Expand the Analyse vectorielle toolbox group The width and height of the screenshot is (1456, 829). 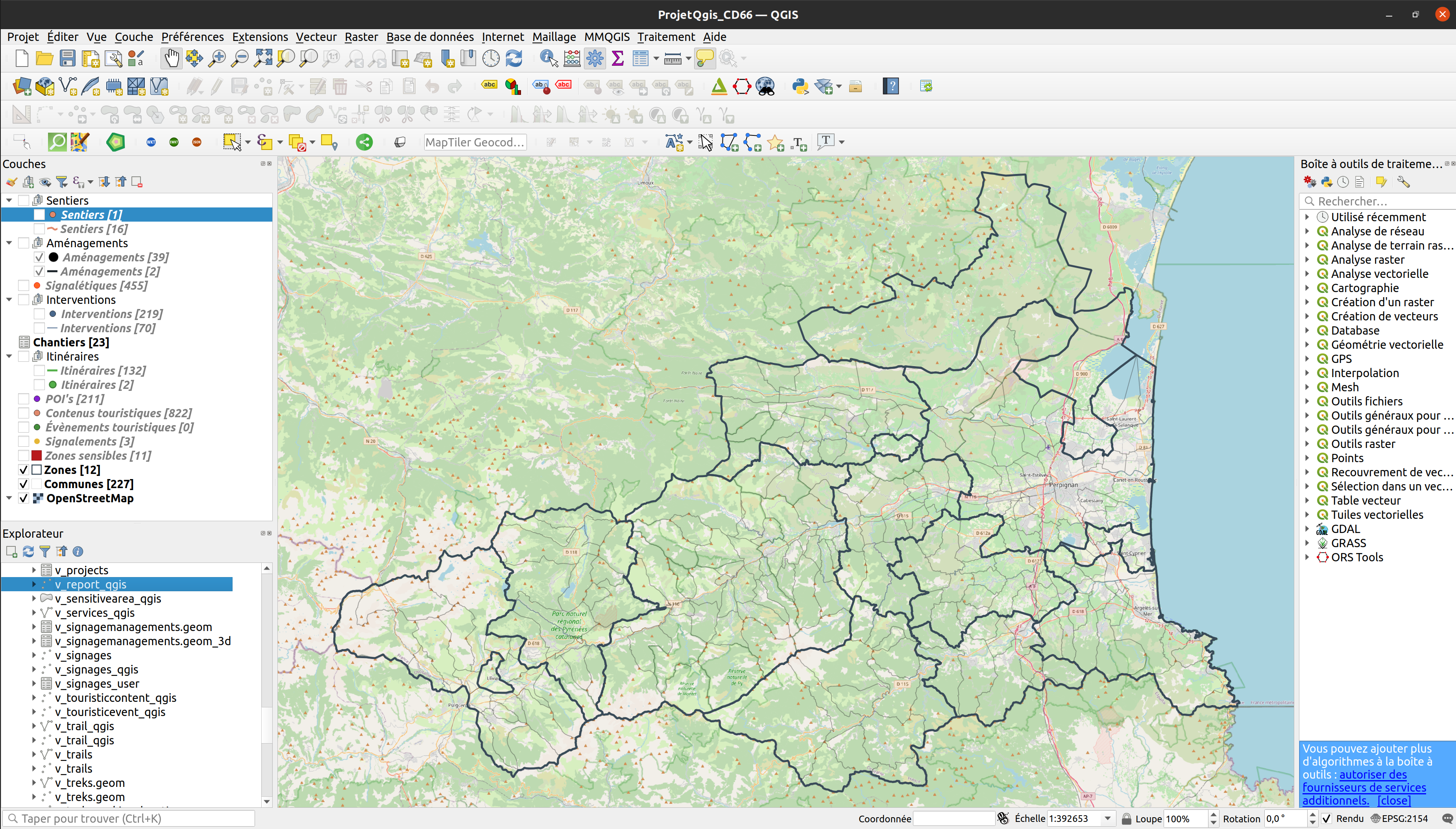pos(1307,273)
